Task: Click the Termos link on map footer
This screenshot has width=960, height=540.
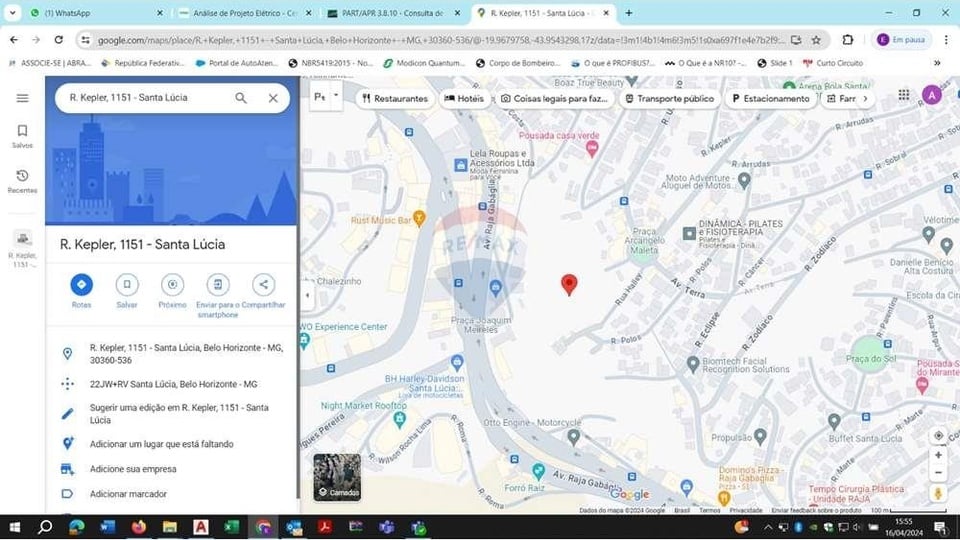Action: (x=710, y=510)
